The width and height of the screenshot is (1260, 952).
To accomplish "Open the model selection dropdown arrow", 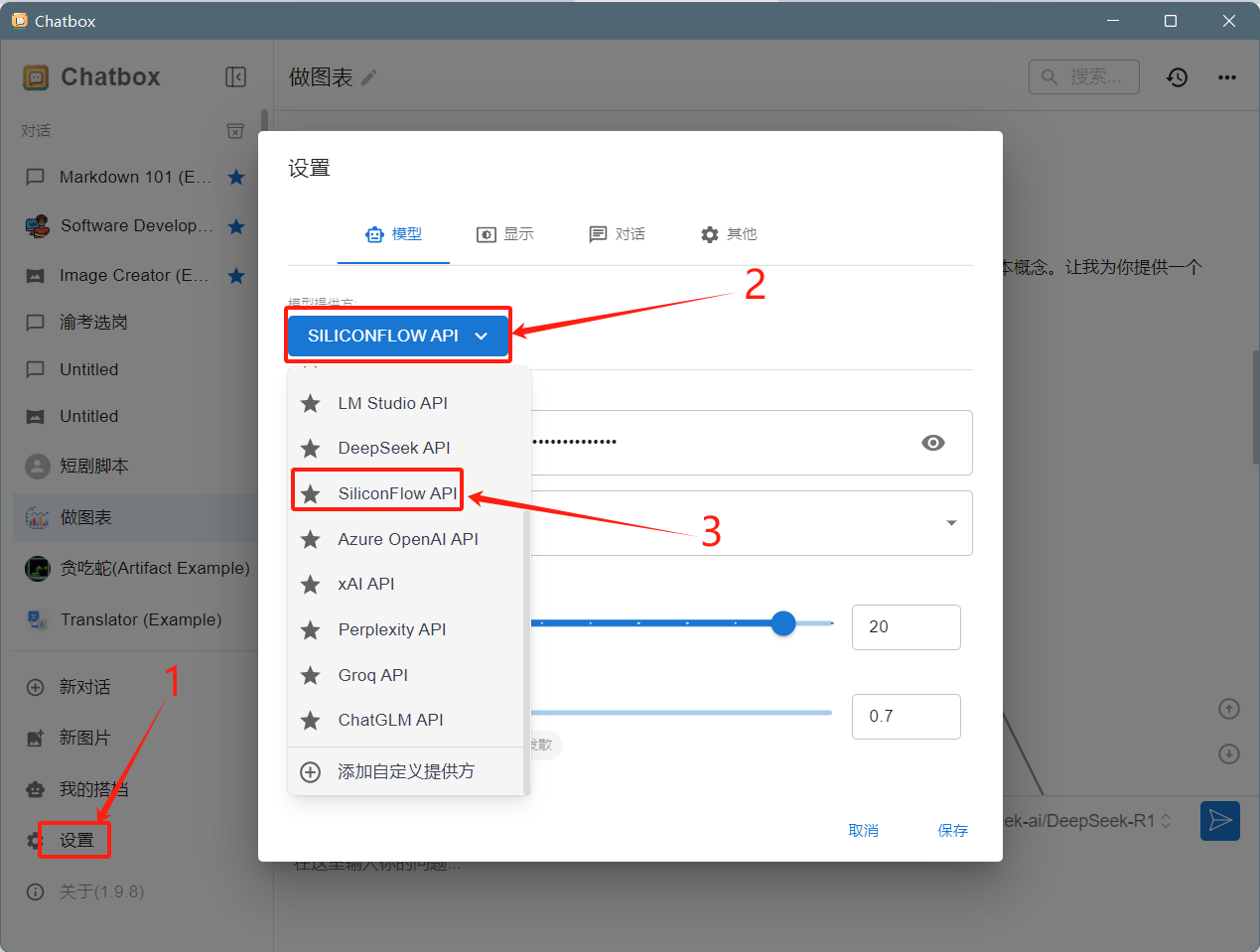I will (951, 523).
